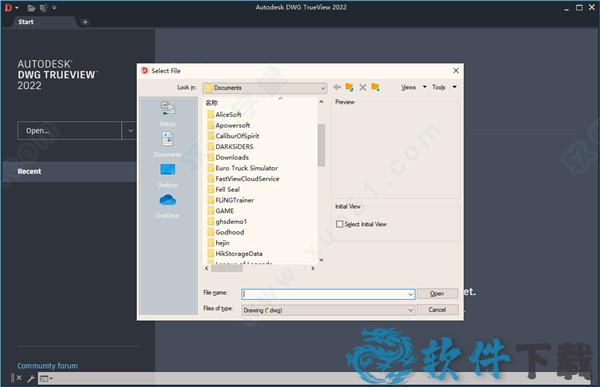Close the command line with X icon
This screenshot has height=387, width=600.
click(x=19, y=378)
